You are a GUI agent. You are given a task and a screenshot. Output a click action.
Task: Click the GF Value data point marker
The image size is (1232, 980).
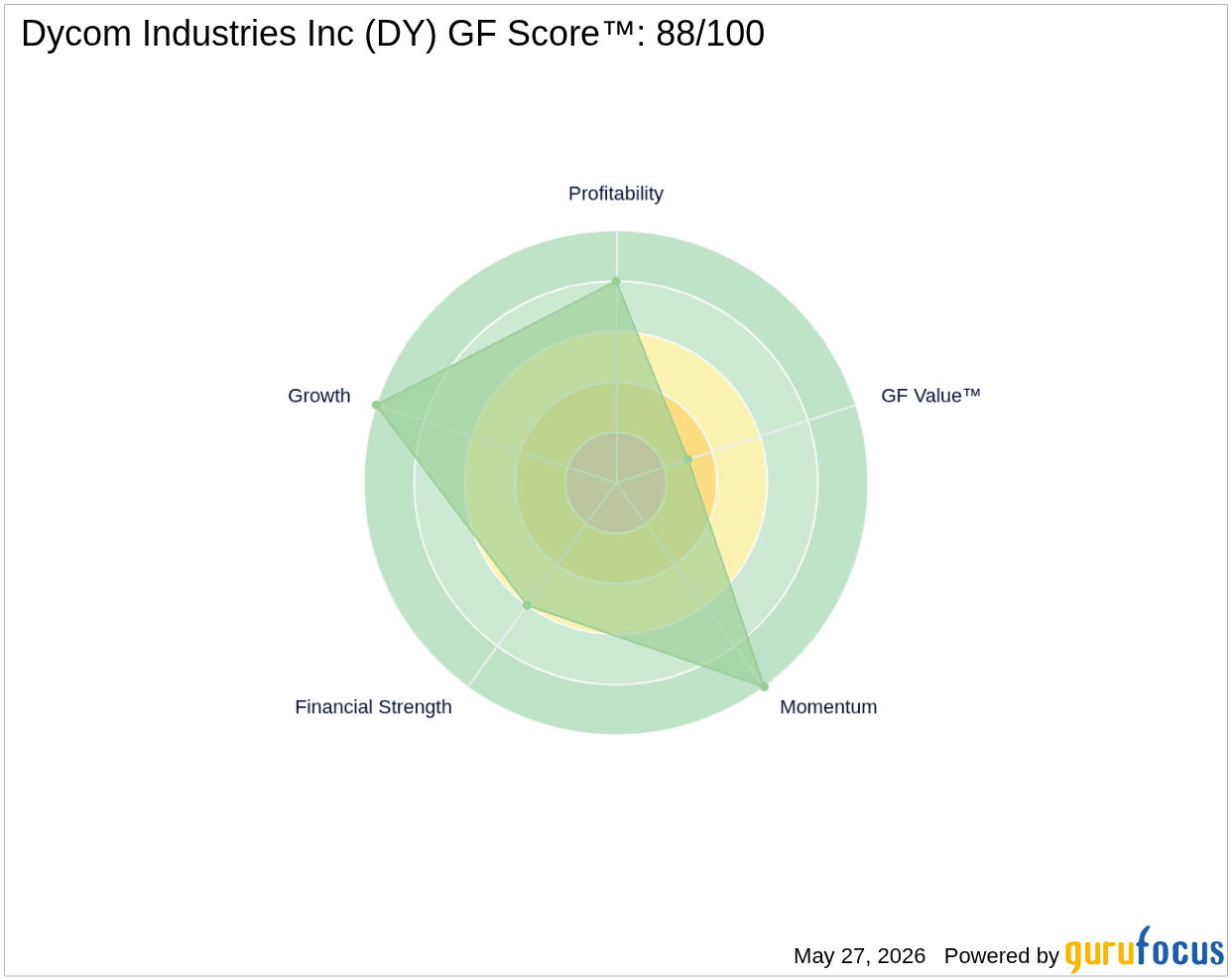coord(687,459)
